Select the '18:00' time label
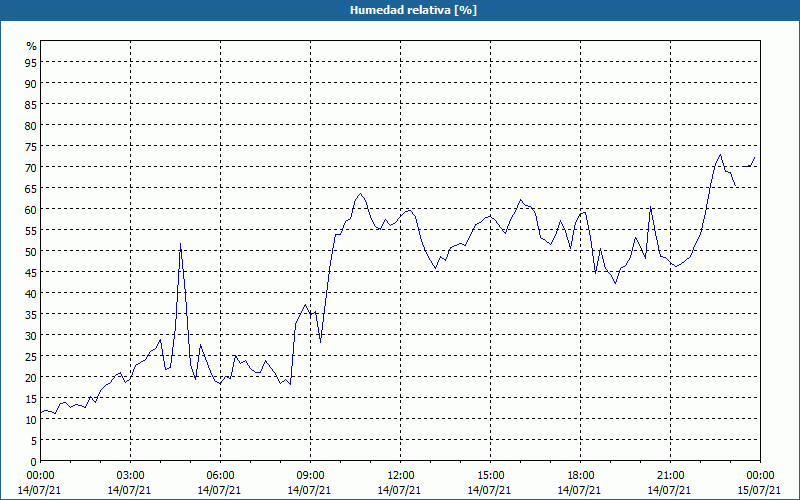 (x=581, y=476)
